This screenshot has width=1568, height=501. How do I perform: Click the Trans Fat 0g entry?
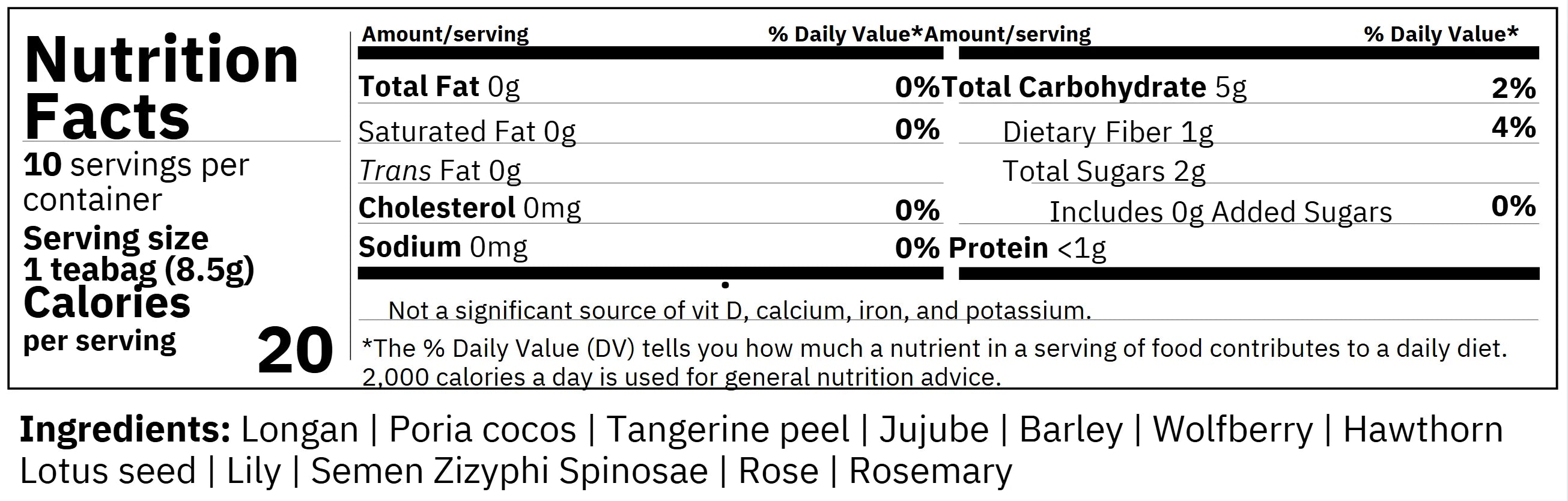pos(440,171)
